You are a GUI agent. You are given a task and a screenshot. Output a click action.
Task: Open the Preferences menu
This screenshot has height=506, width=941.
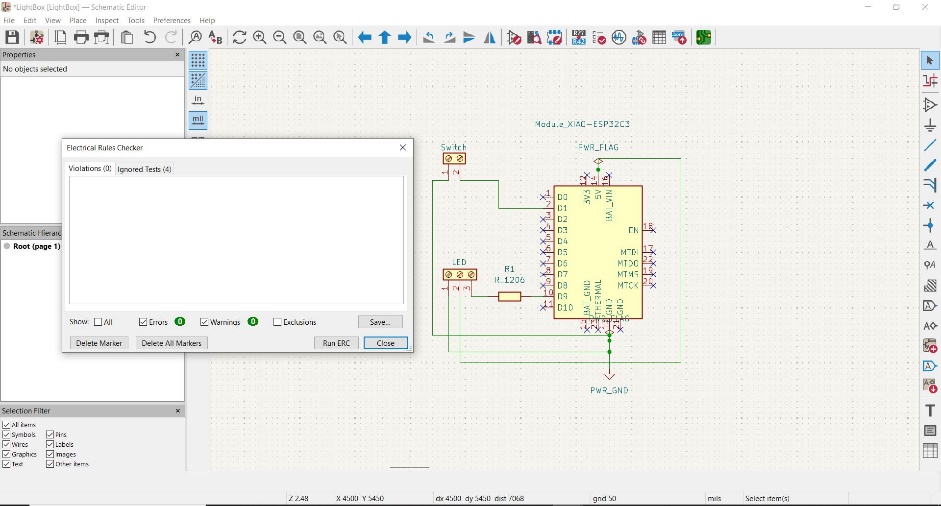click(172, 20)
